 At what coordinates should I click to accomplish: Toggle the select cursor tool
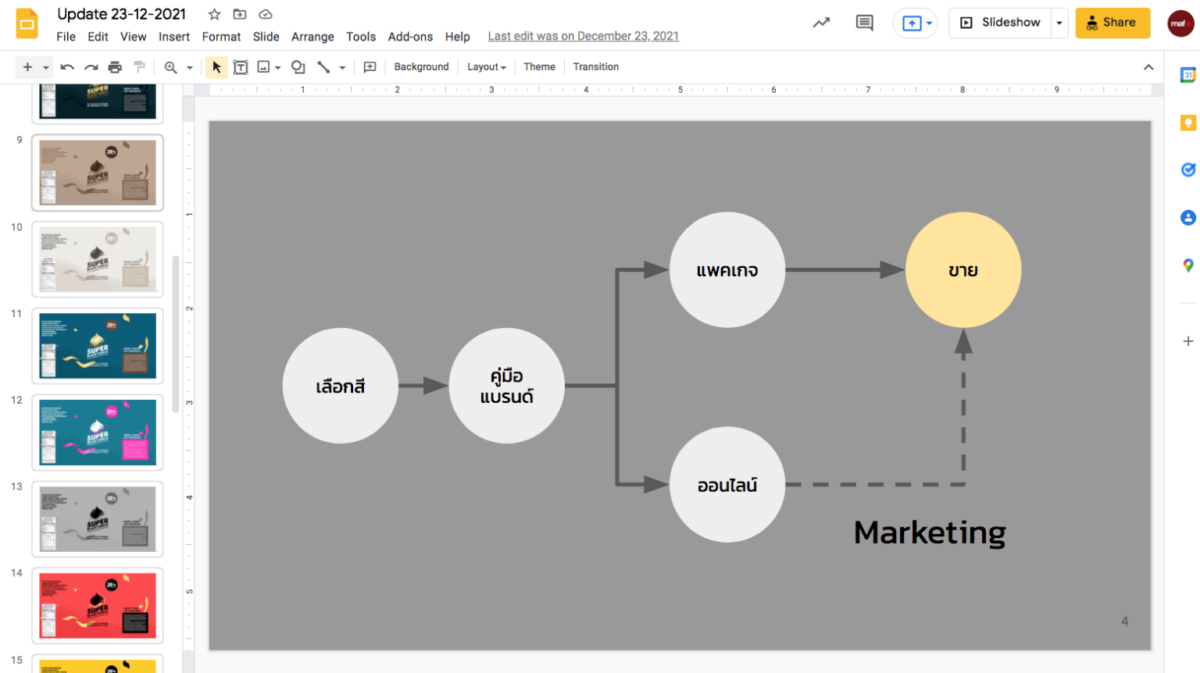tap(216, 67)
